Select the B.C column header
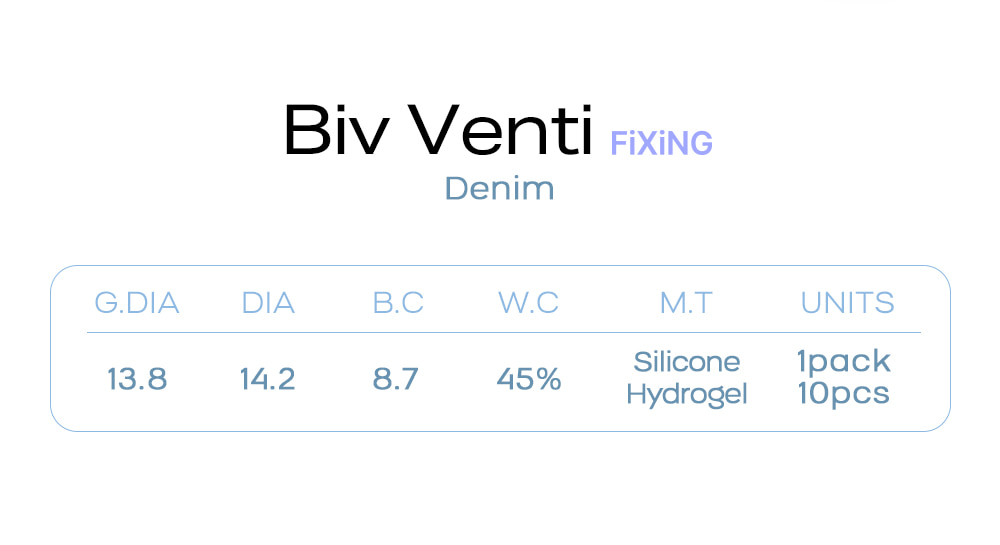This screenshot has height=545, width=1000. [x=398, y=303]
